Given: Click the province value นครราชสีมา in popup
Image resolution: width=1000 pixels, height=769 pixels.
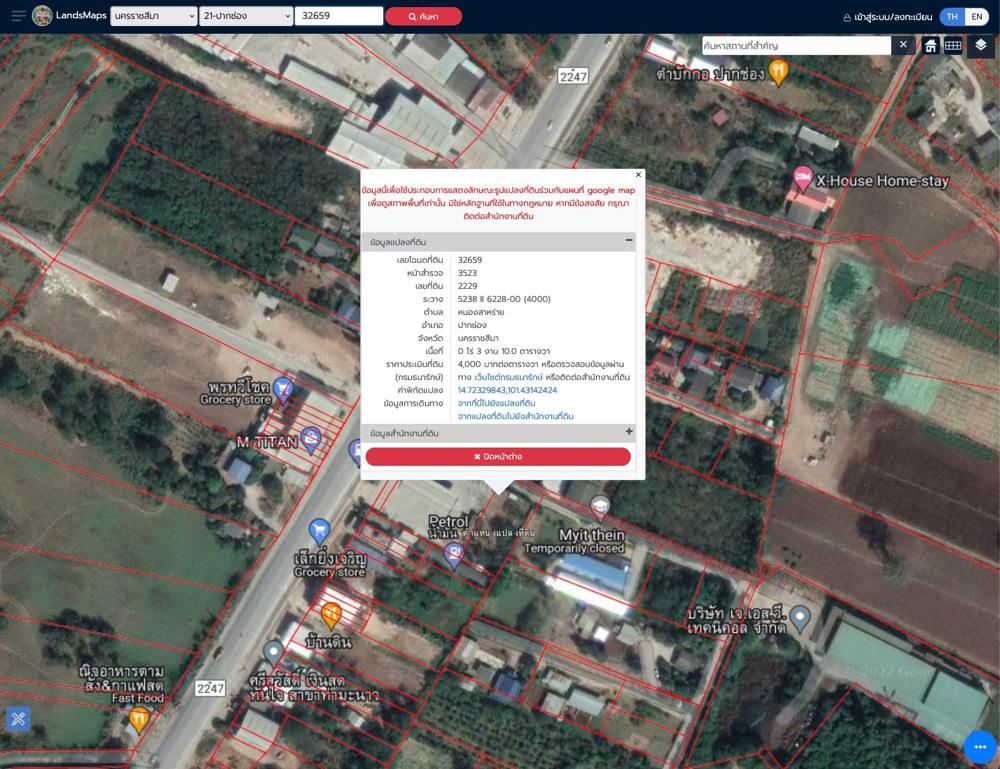Looking at the screenshot, I should click(x=478, y=338).
